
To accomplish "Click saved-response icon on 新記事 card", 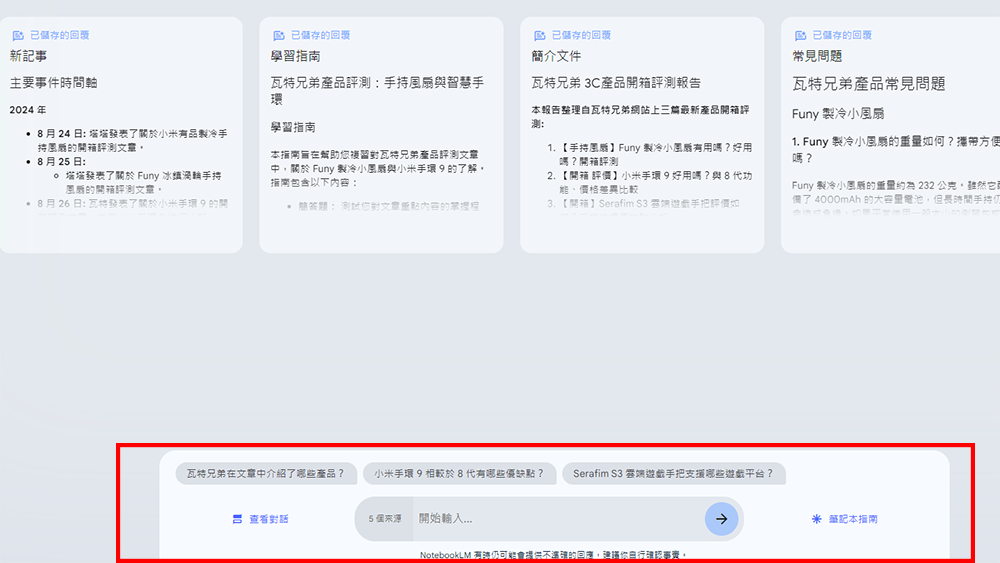I will [18, 36].
